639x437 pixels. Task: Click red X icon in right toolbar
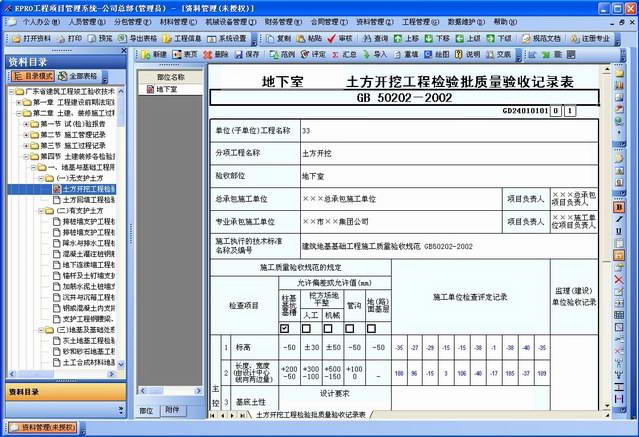(619, 280)
